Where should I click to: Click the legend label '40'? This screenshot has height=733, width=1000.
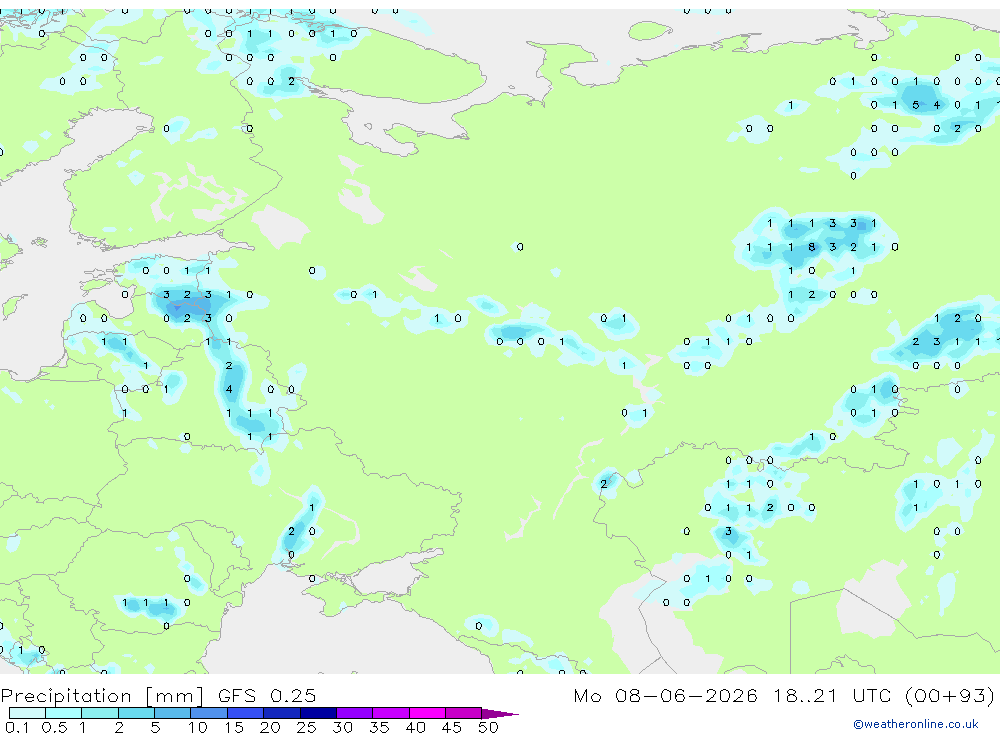415,727
